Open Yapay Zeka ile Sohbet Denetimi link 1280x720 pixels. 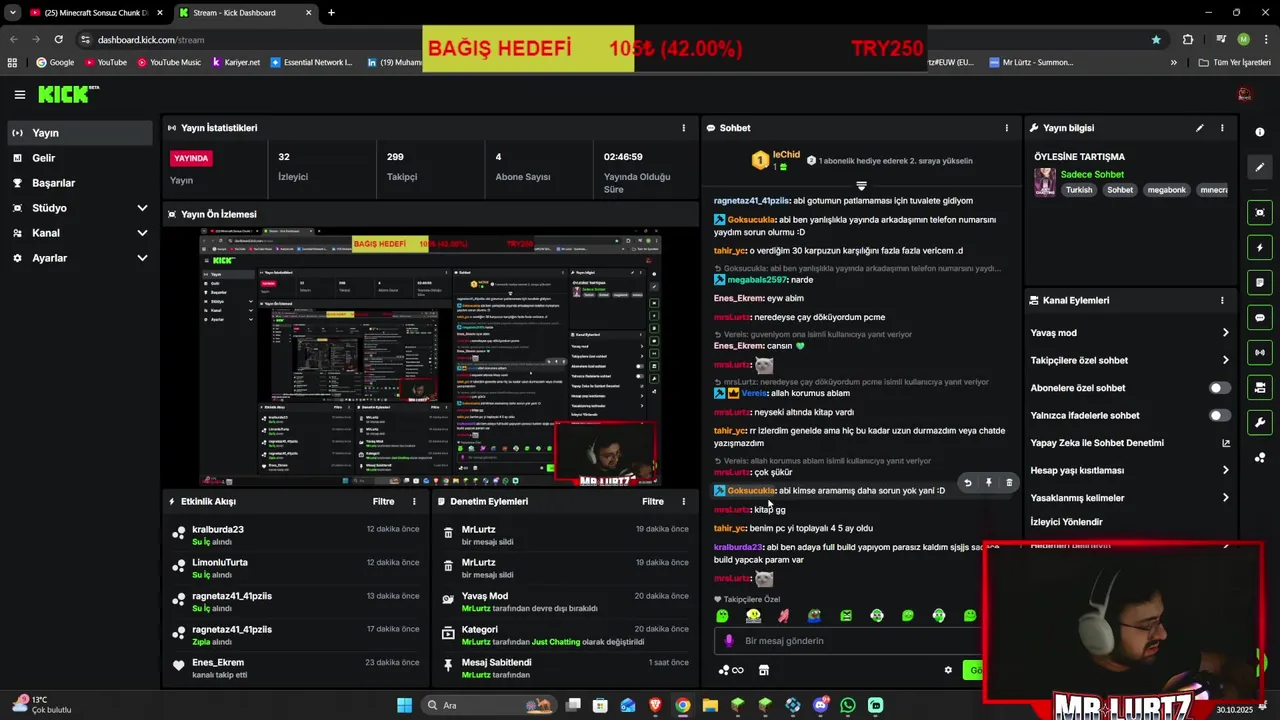(1131, 443)
